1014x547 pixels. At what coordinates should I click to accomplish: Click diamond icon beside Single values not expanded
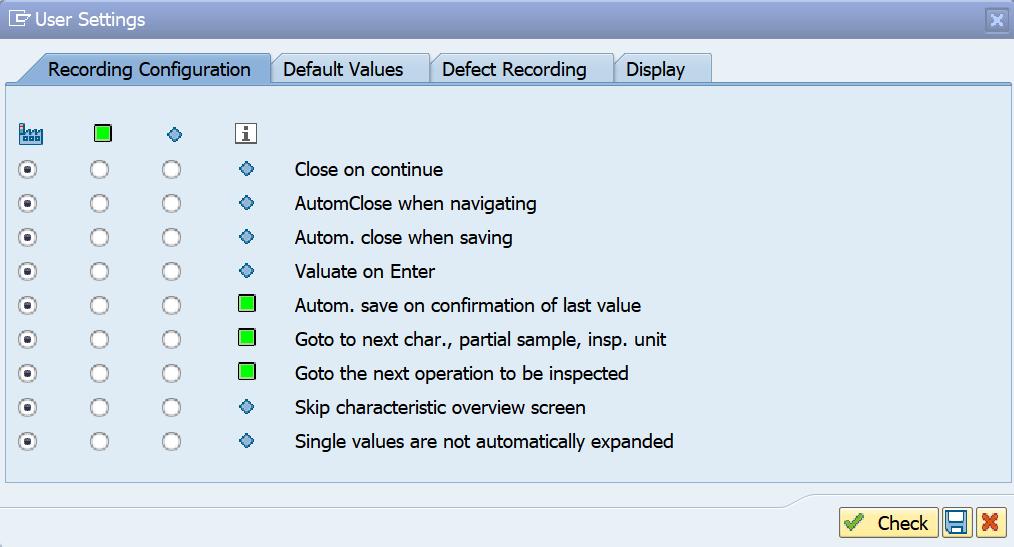246,441
